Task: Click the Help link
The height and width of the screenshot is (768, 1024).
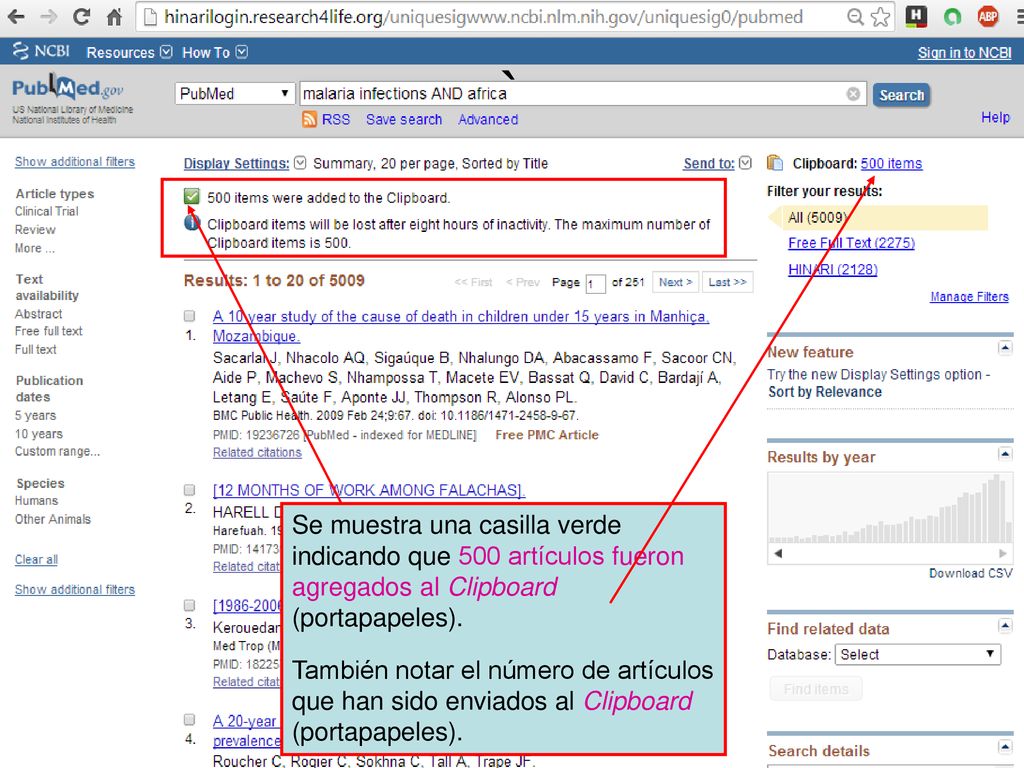Action: (x=995, y=118)
